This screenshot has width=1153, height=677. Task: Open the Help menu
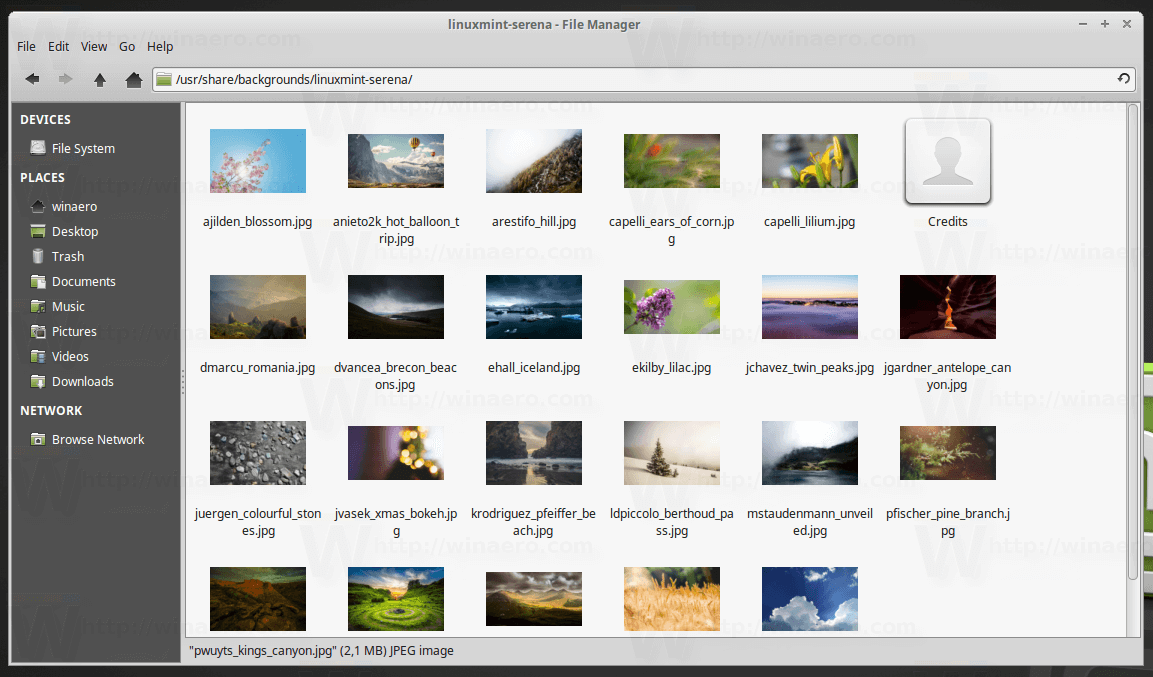coord(160,46)
